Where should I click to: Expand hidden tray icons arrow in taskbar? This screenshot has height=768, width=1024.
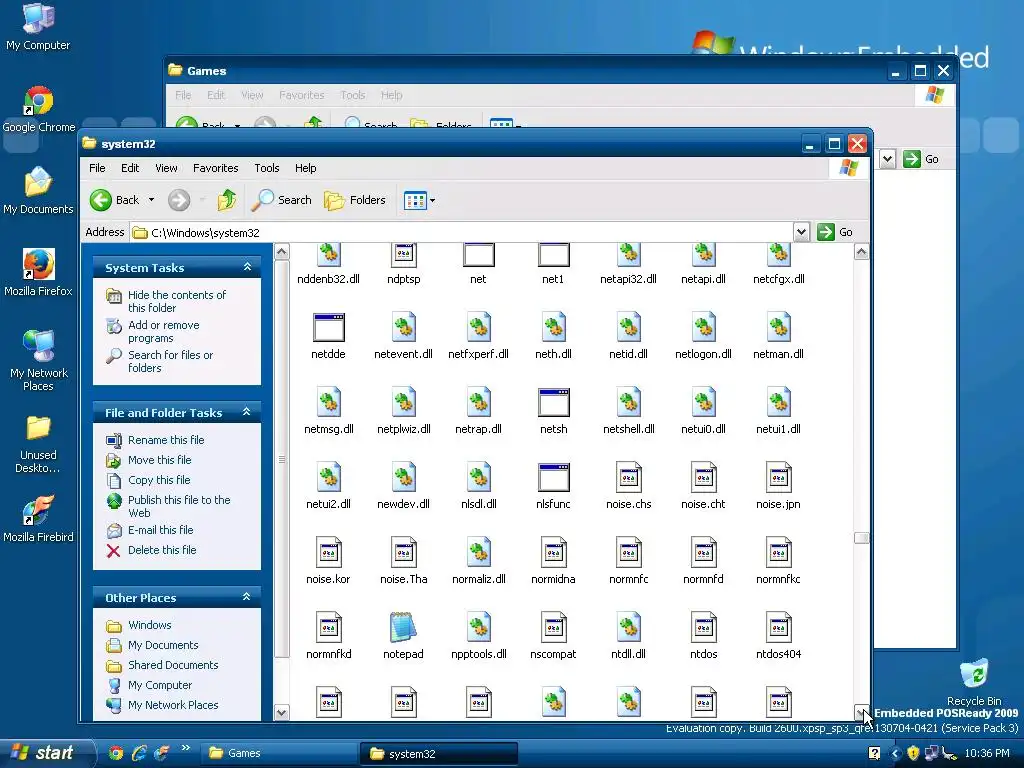(x=895, y=754)
